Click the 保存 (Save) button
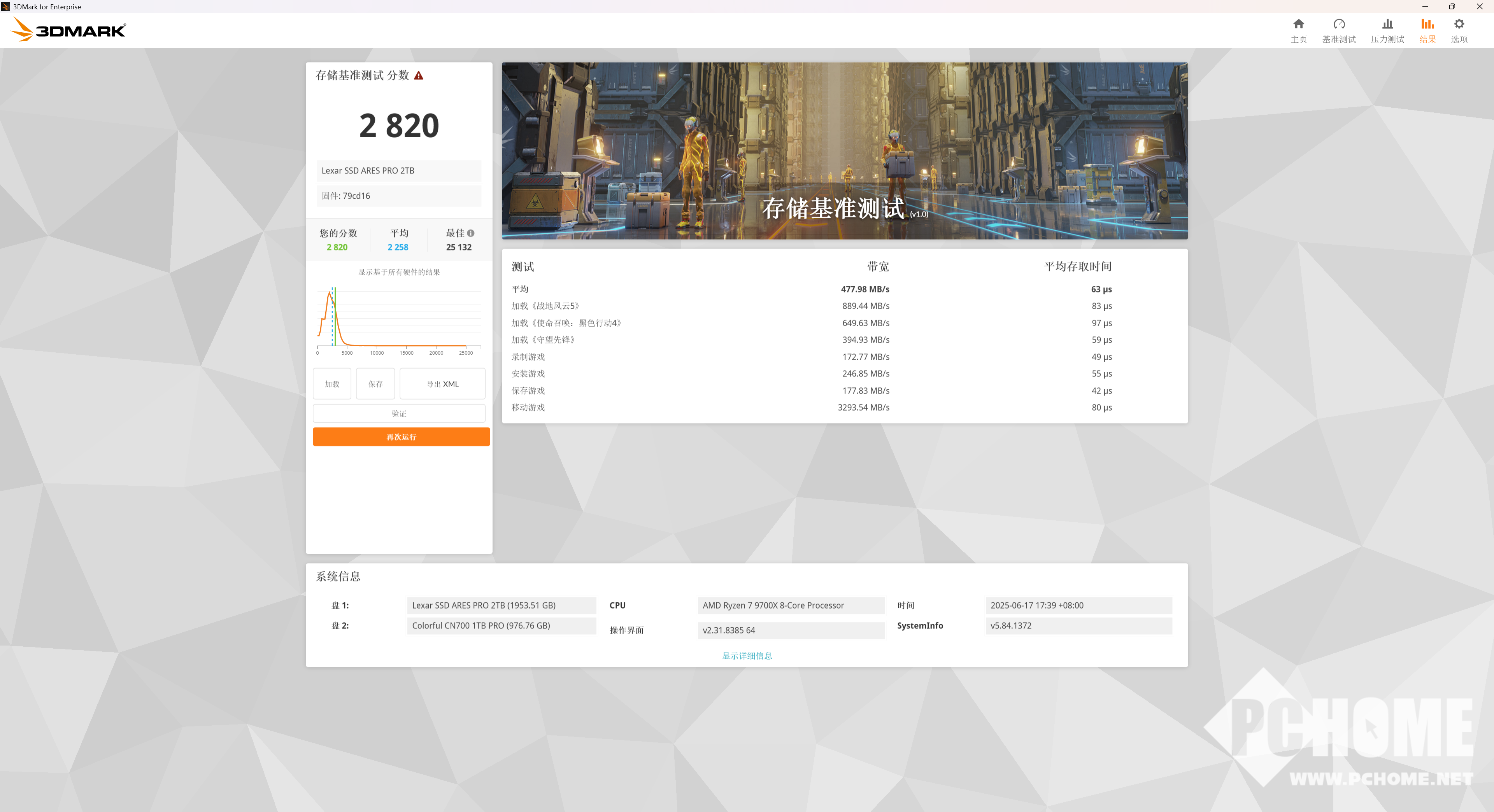The image size is (1494, 812). 375,384
